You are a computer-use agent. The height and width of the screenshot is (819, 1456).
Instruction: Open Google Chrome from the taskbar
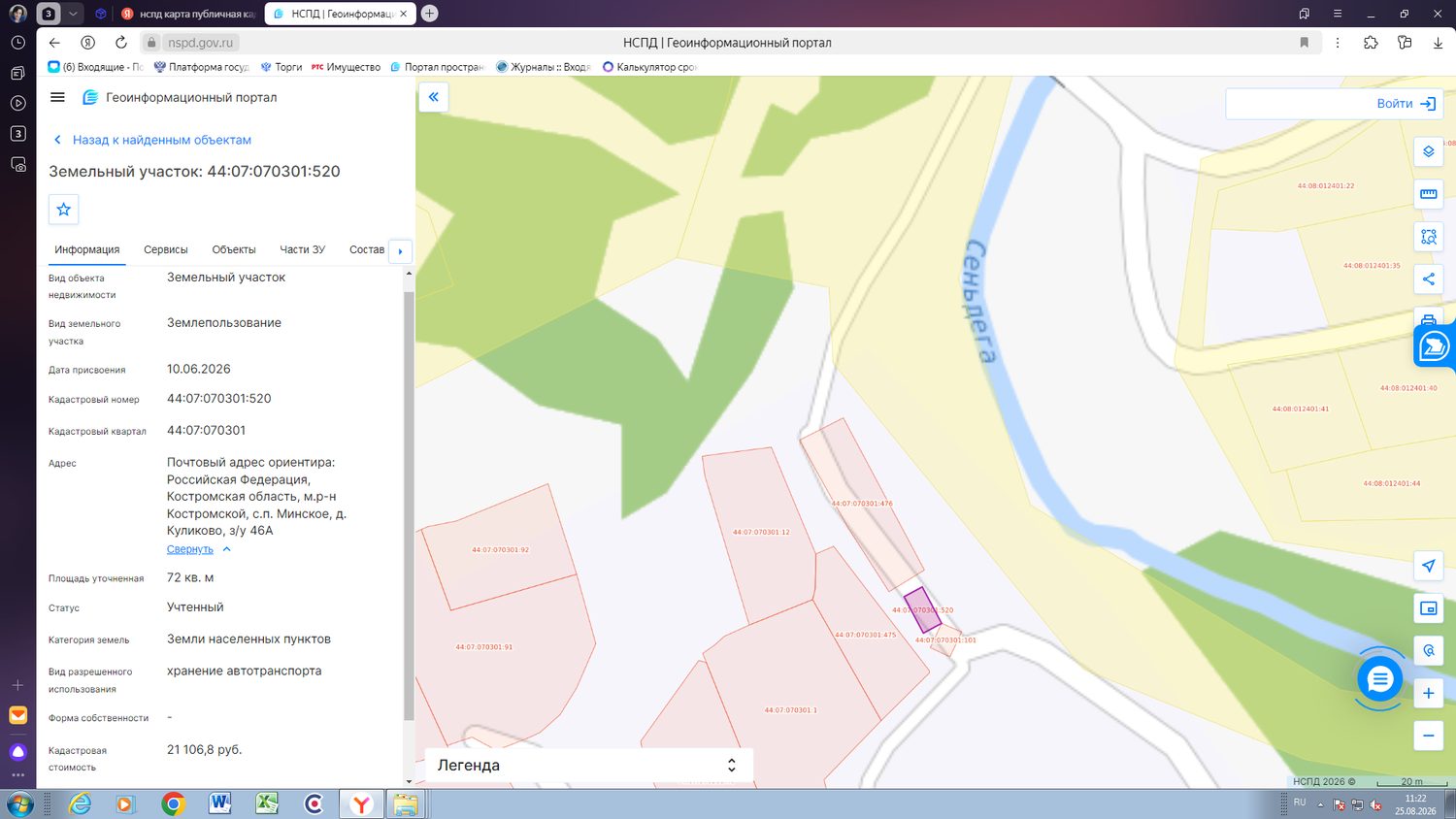pyautogui.click(x=173, y=804)
